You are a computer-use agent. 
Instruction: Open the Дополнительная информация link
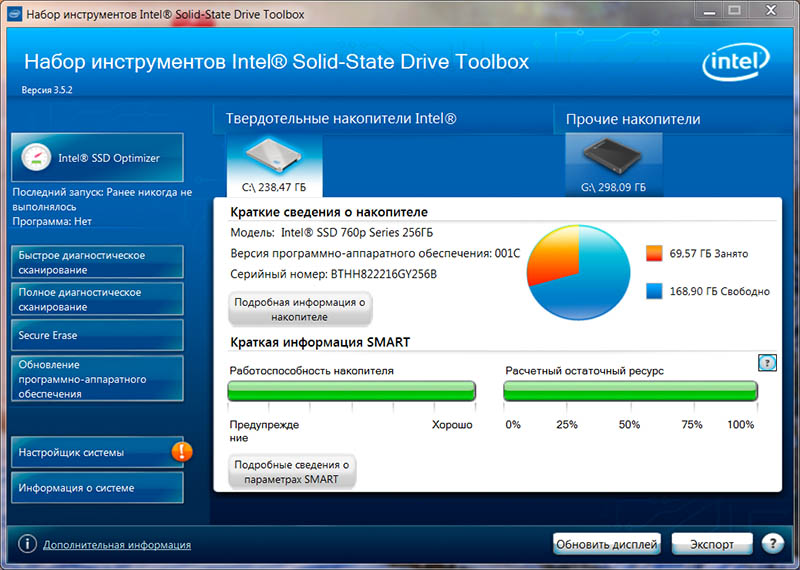click(117, 545)
